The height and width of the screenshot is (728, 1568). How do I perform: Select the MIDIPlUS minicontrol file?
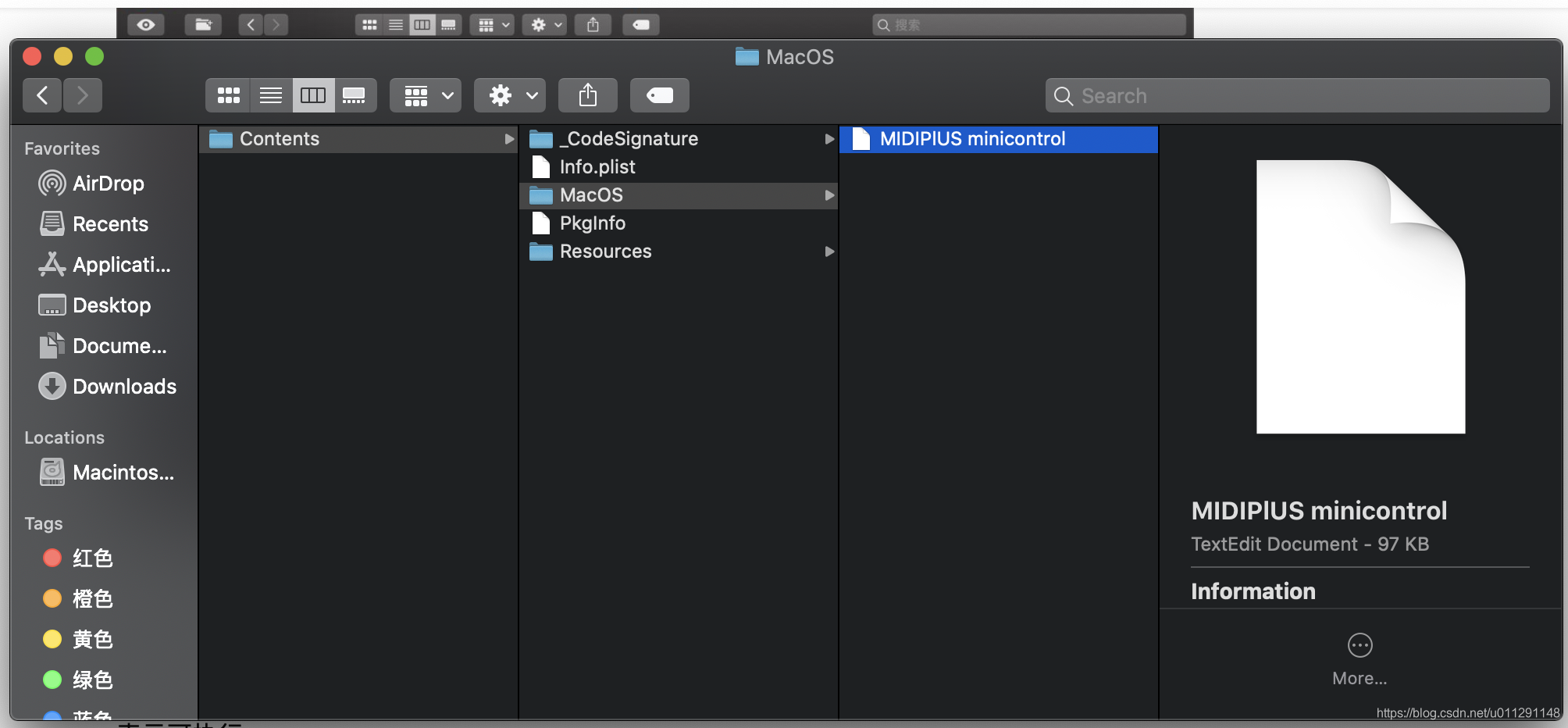tap(999, 139)
